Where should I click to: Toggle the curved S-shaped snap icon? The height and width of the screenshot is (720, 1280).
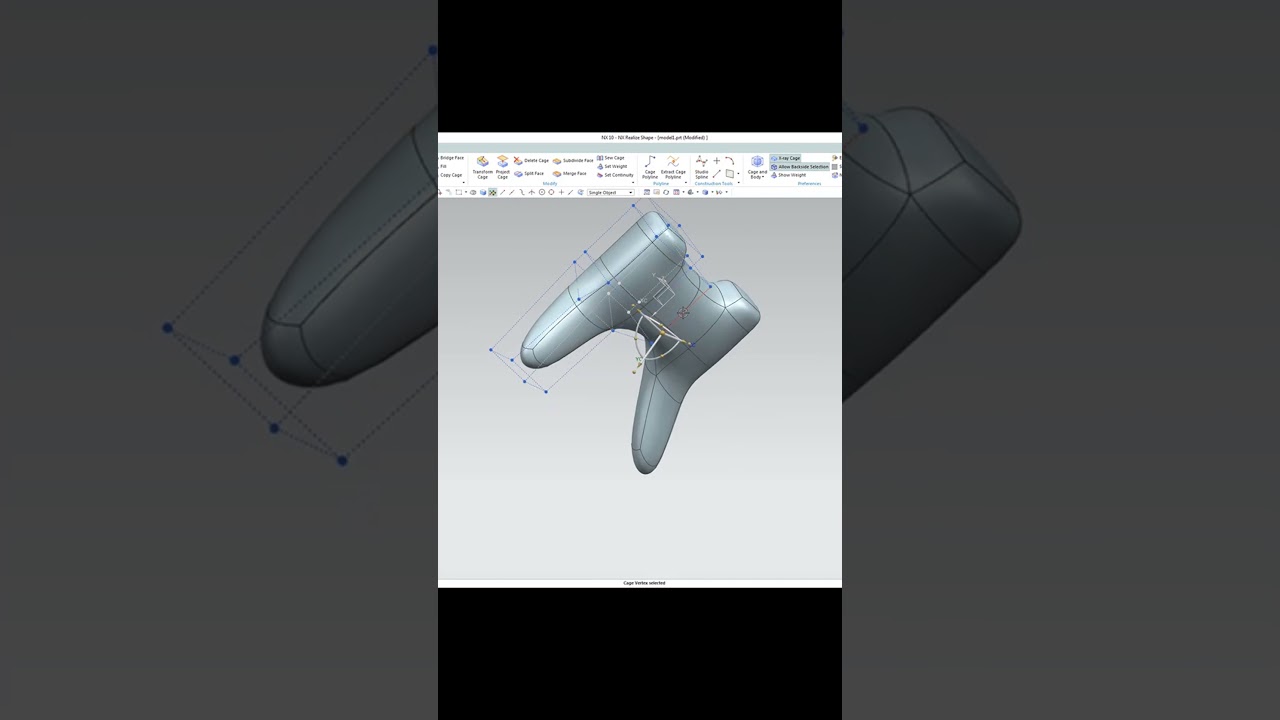click(x=522, y=192)
